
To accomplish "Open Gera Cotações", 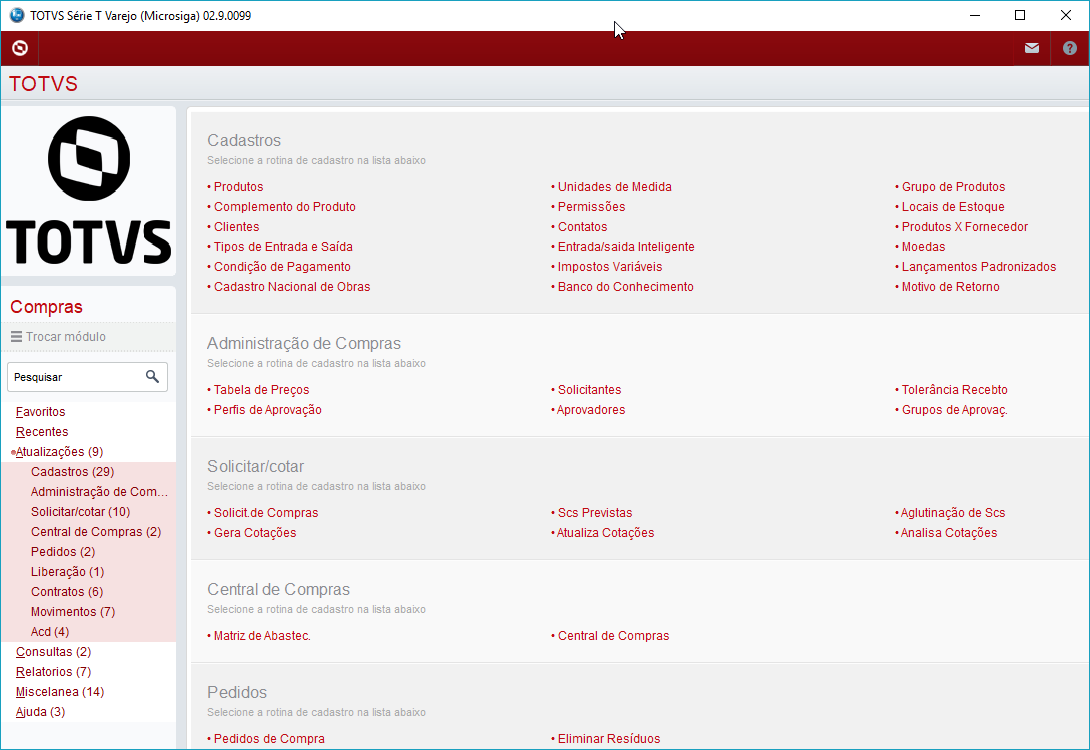I will point(255,533).
